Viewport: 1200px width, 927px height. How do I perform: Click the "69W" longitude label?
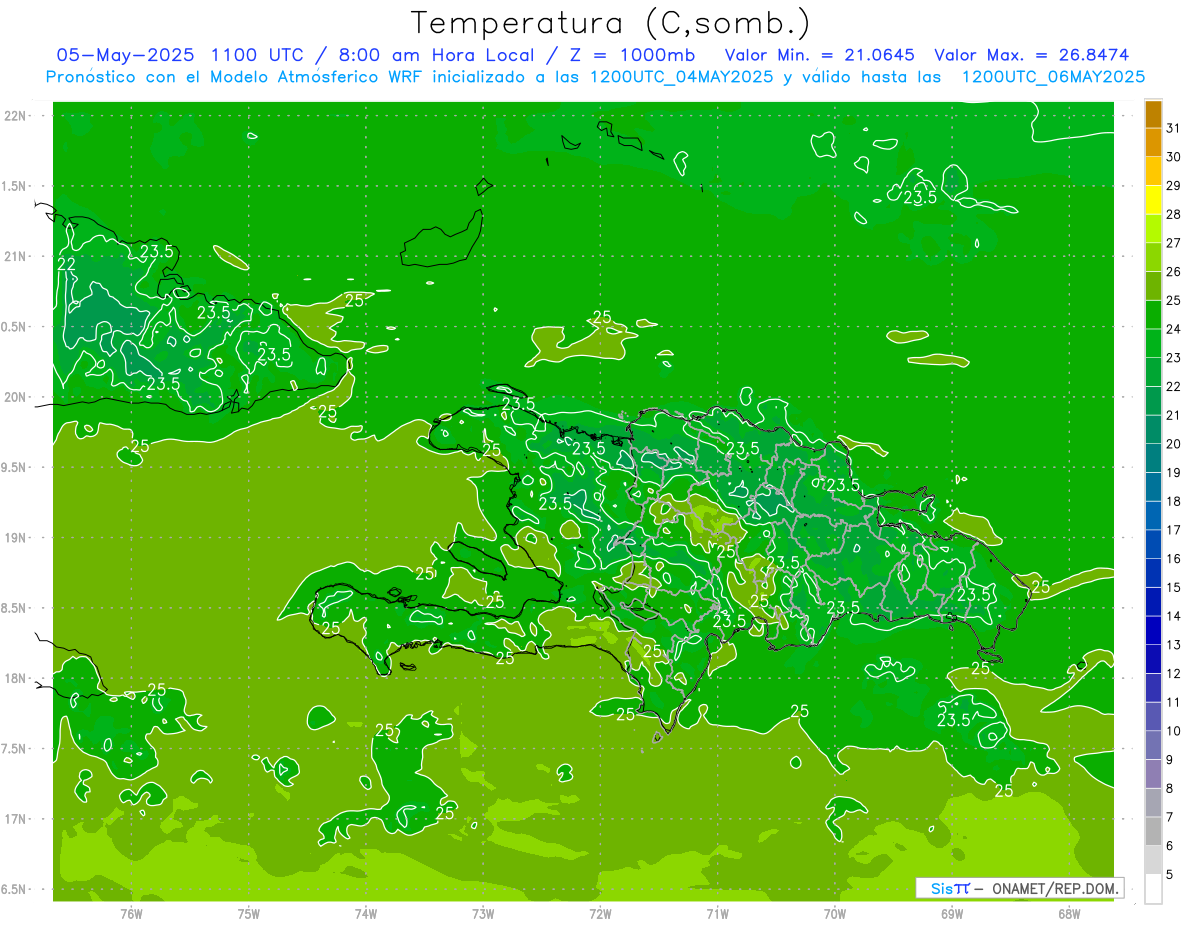[952, 913]
